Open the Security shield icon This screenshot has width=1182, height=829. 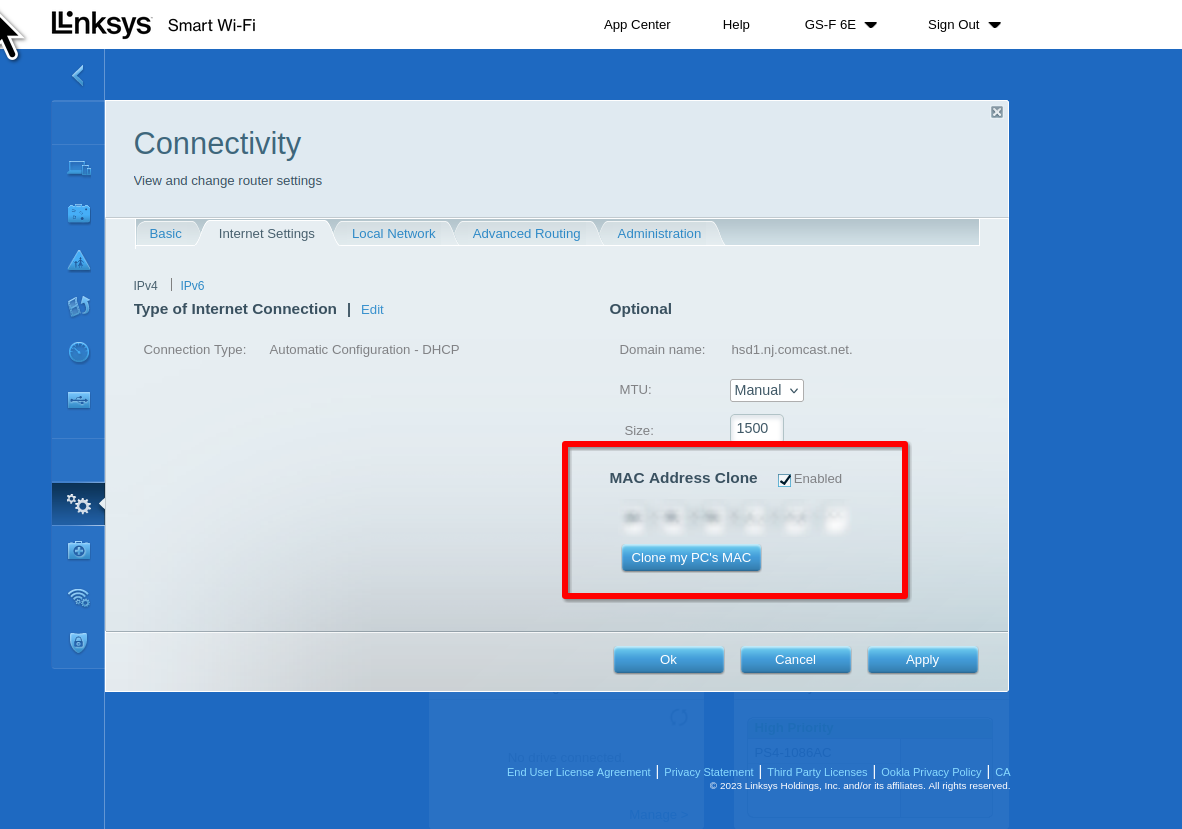pyautogui.click(x=78, y=642)
